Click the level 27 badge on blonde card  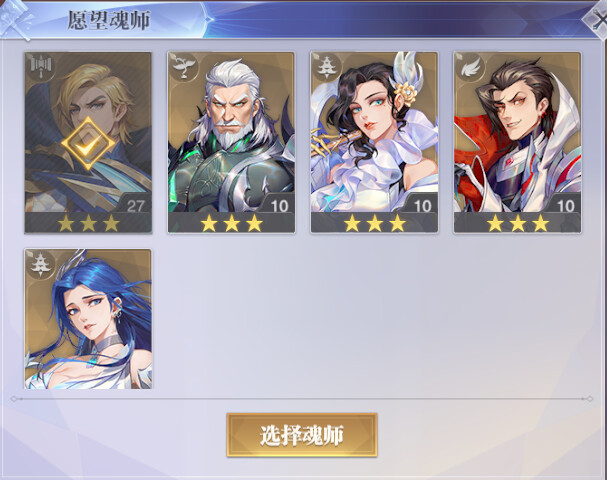click(135, 206)
